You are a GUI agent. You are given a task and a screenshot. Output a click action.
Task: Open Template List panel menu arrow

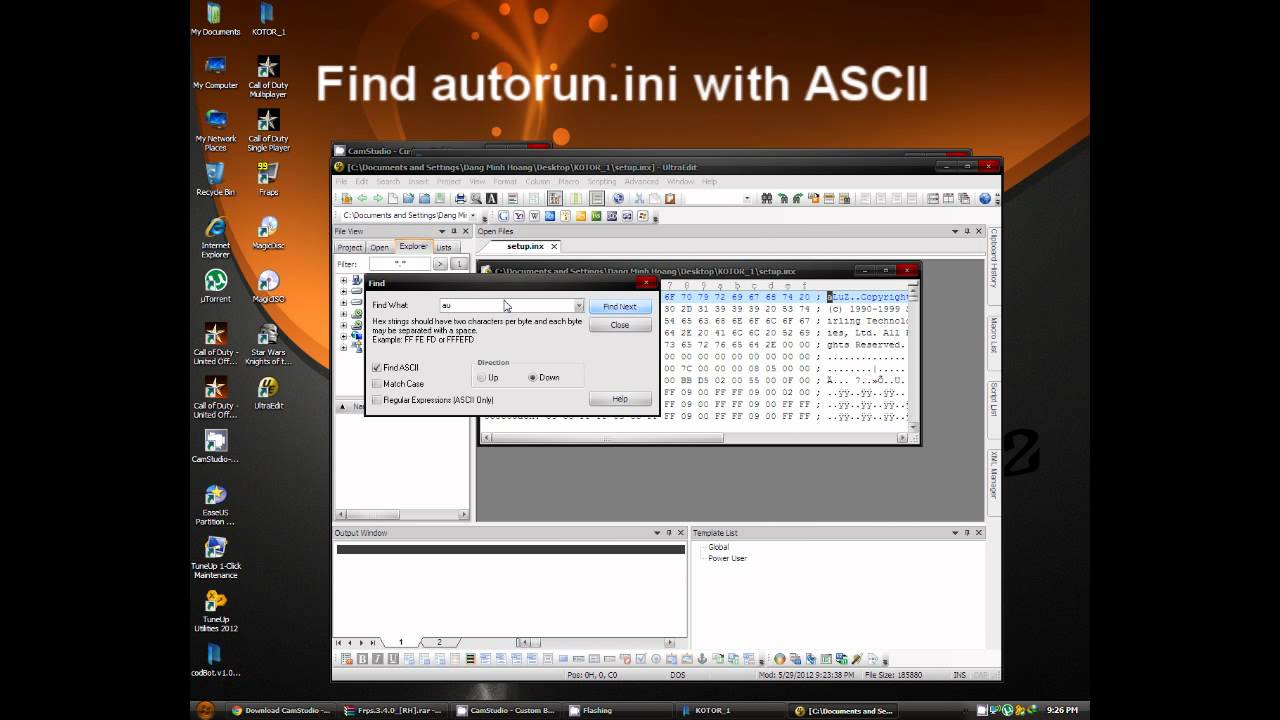point(956,533)
